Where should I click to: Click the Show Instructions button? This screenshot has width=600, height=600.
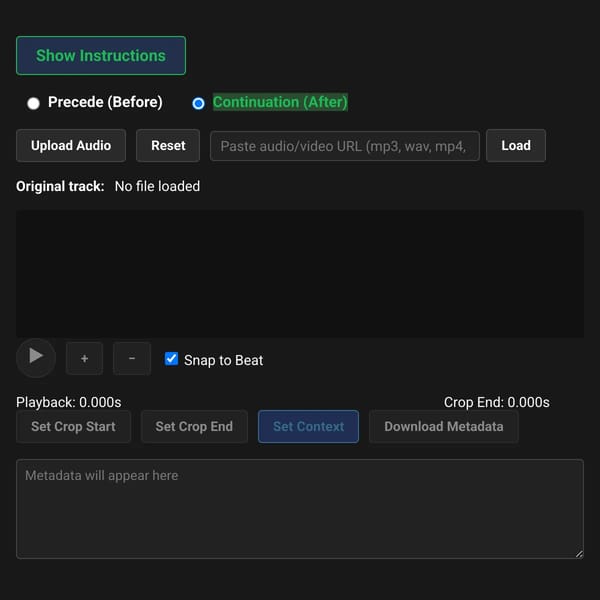(101, 55)
